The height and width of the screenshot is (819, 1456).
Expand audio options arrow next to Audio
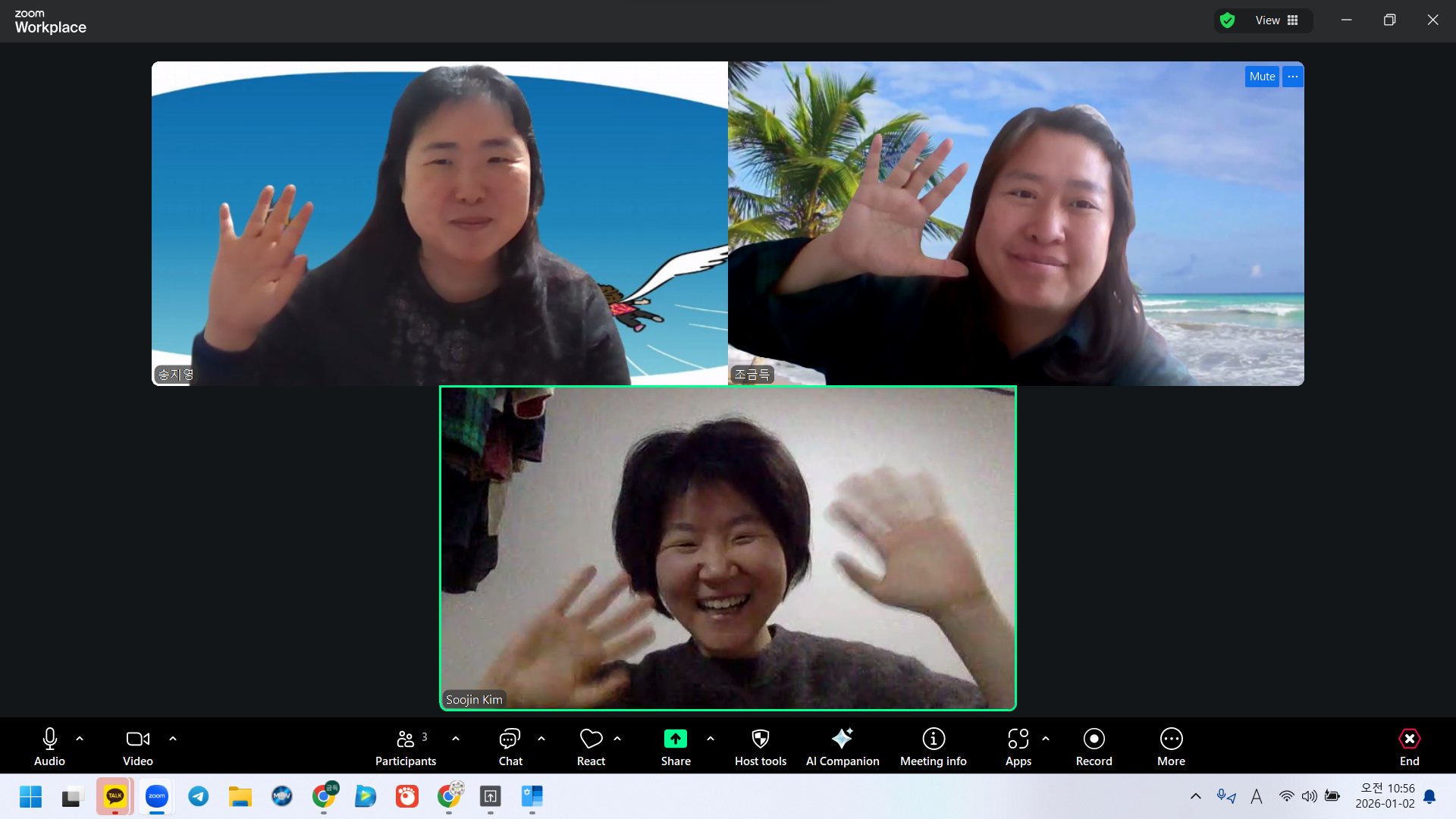(x=80, y=739)
